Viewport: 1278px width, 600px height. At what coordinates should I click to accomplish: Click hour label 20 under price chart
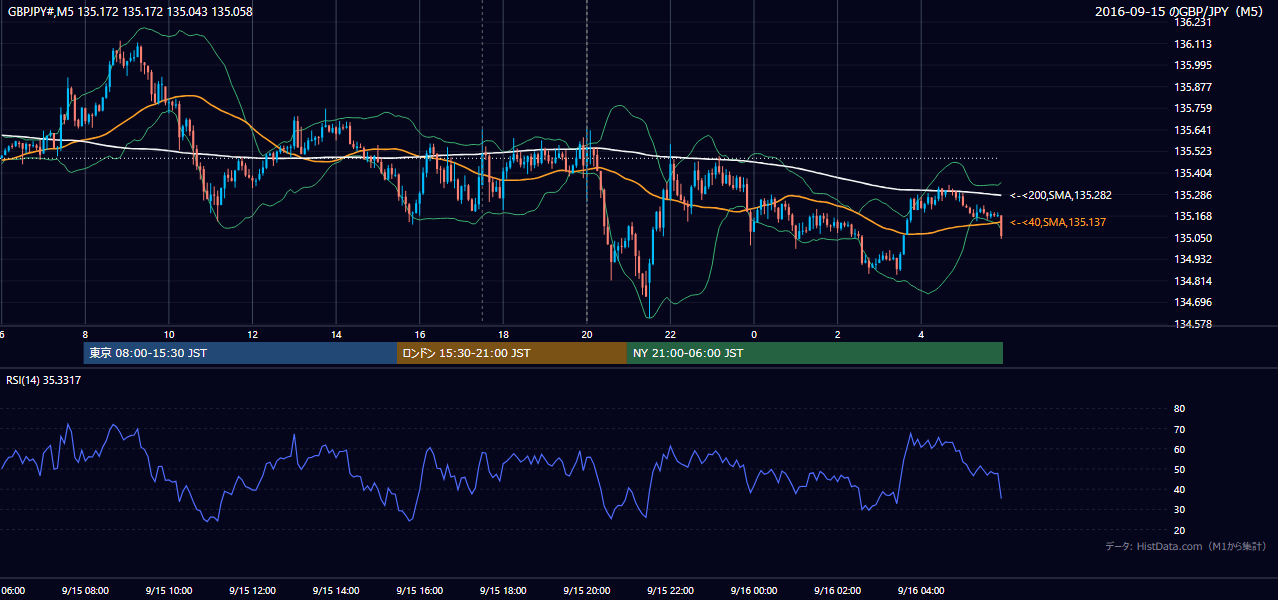pos(587,334)
